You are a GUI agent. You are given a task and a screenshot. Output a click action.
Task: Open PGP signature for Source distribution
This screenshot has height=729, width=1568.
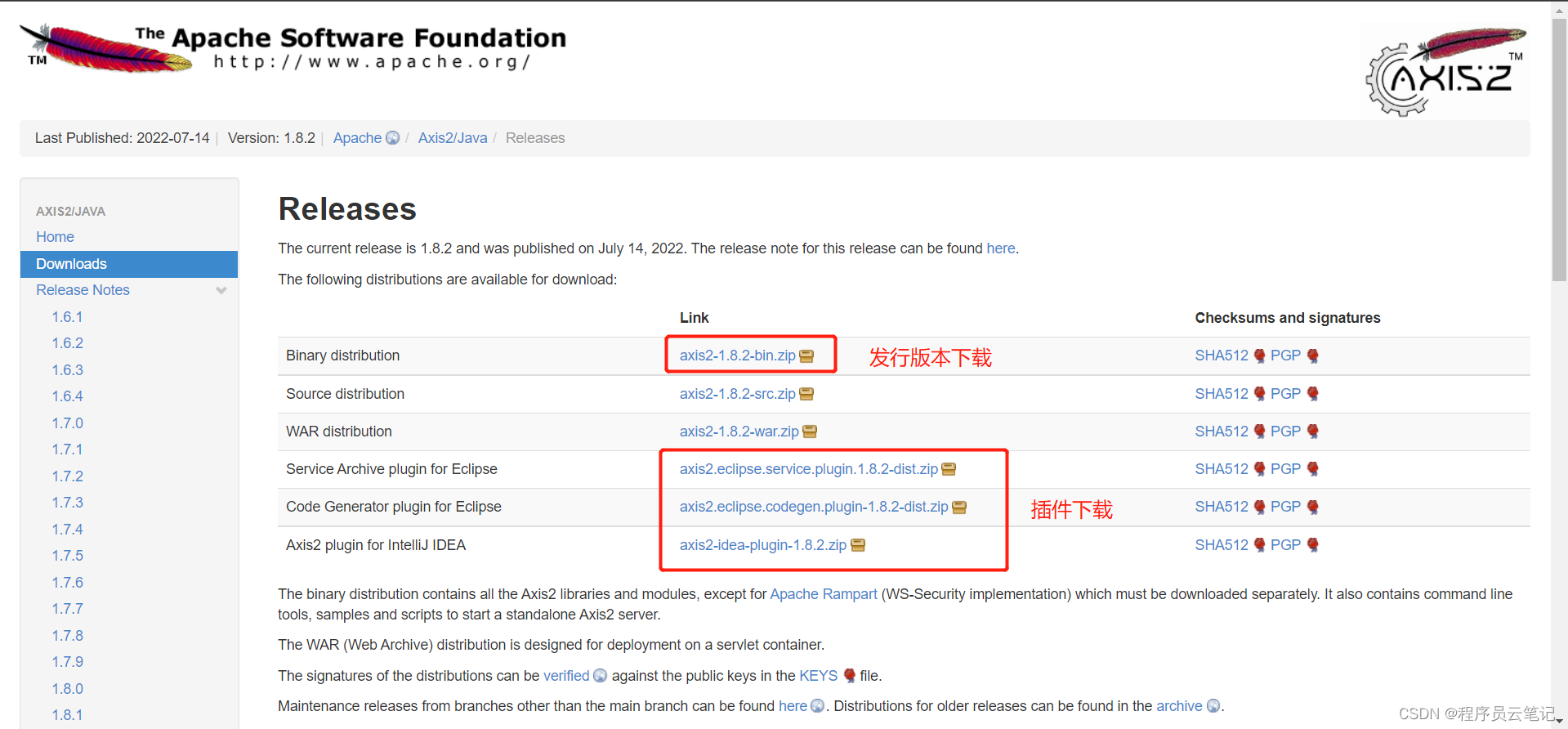pos(1285,394)
